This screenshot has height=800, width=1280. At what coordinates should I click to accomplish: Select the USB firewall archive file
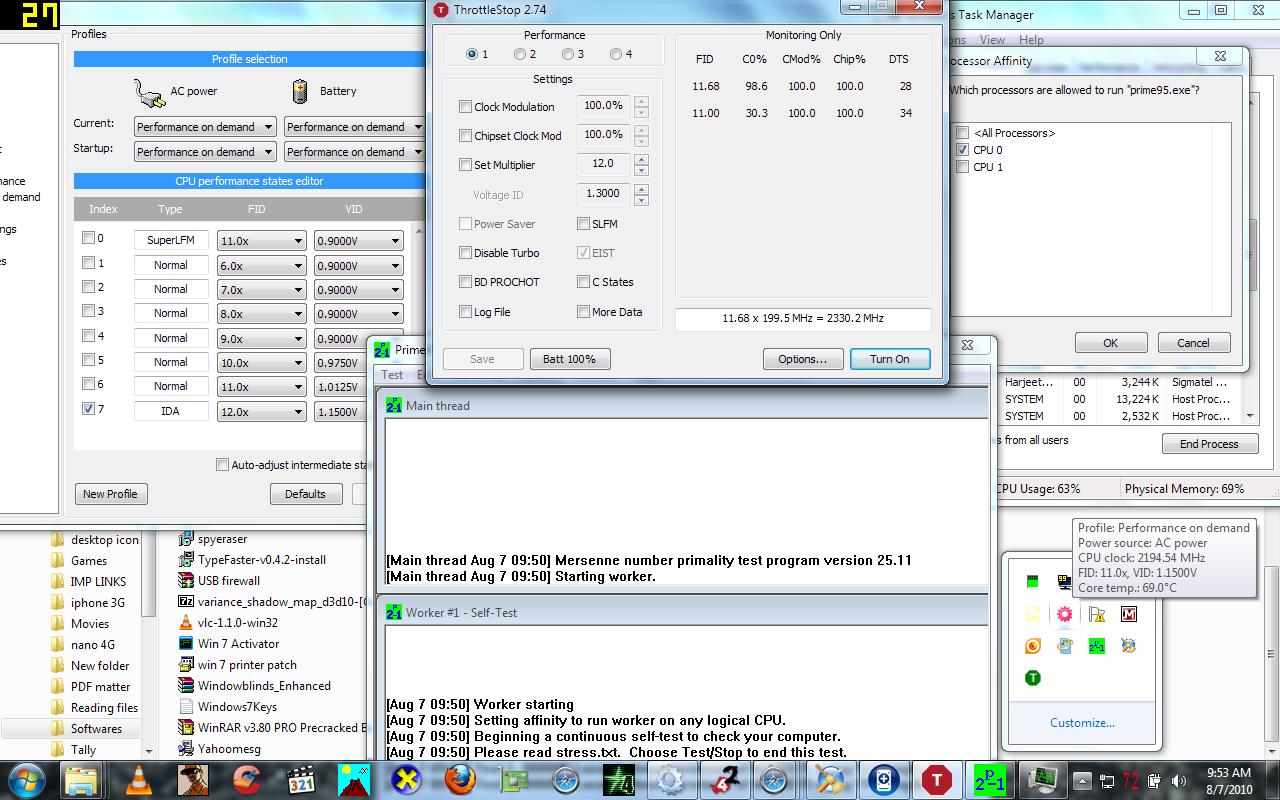(x=219, y=581)
